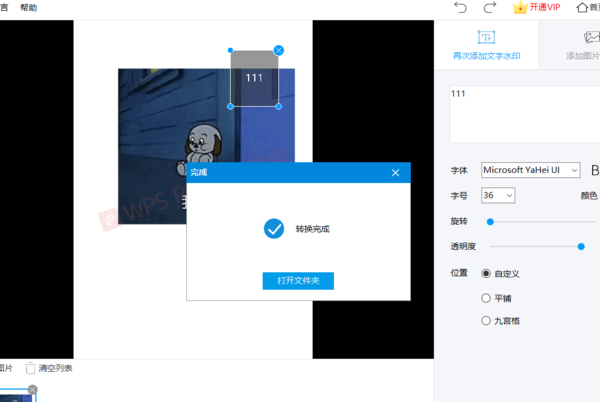Click the 111 watermark box on canvas
This screenshot has height=402, width=600.
point(254,78)
